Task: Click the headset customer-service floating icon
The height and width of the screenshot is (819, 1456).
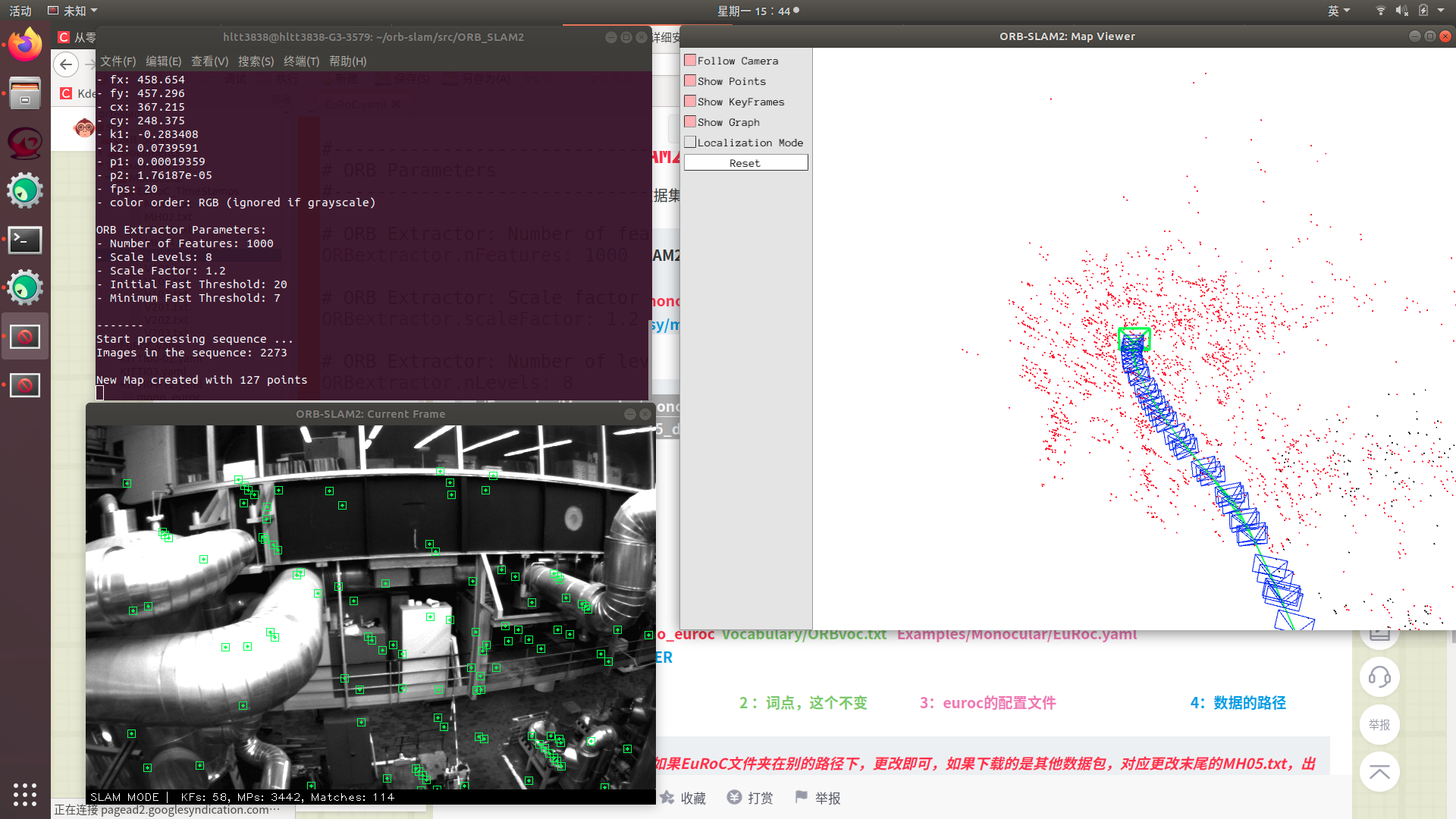Action: (1379, 677)
